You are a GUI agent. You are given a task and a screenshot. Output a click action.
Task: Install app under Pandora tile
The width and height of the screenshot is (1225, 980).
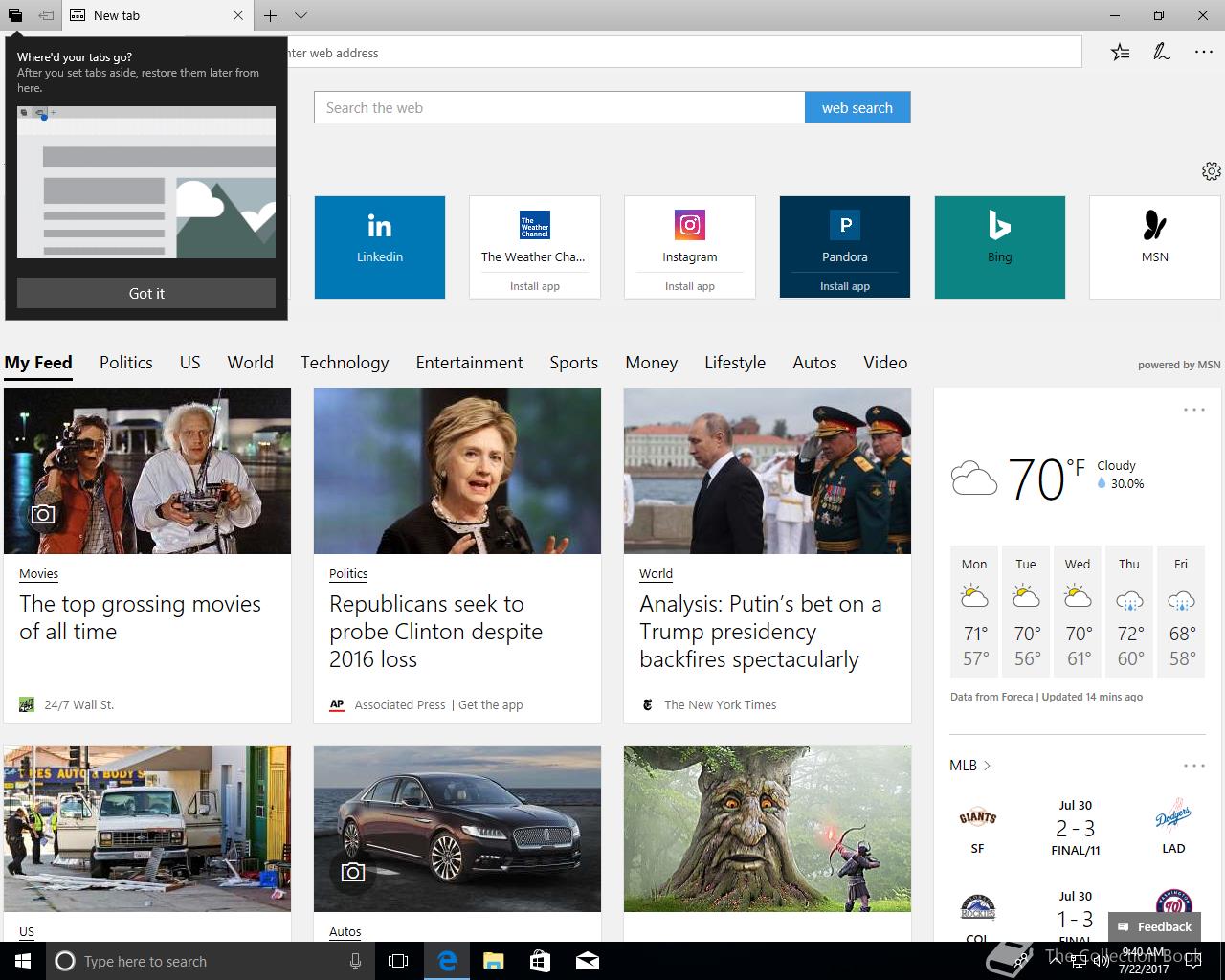[845, 286]
